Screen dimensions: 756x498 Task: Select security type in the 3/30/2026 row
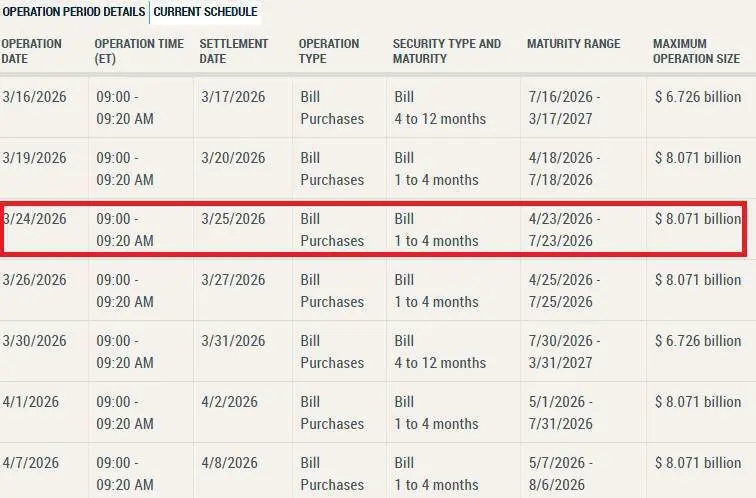coord(439,351)
